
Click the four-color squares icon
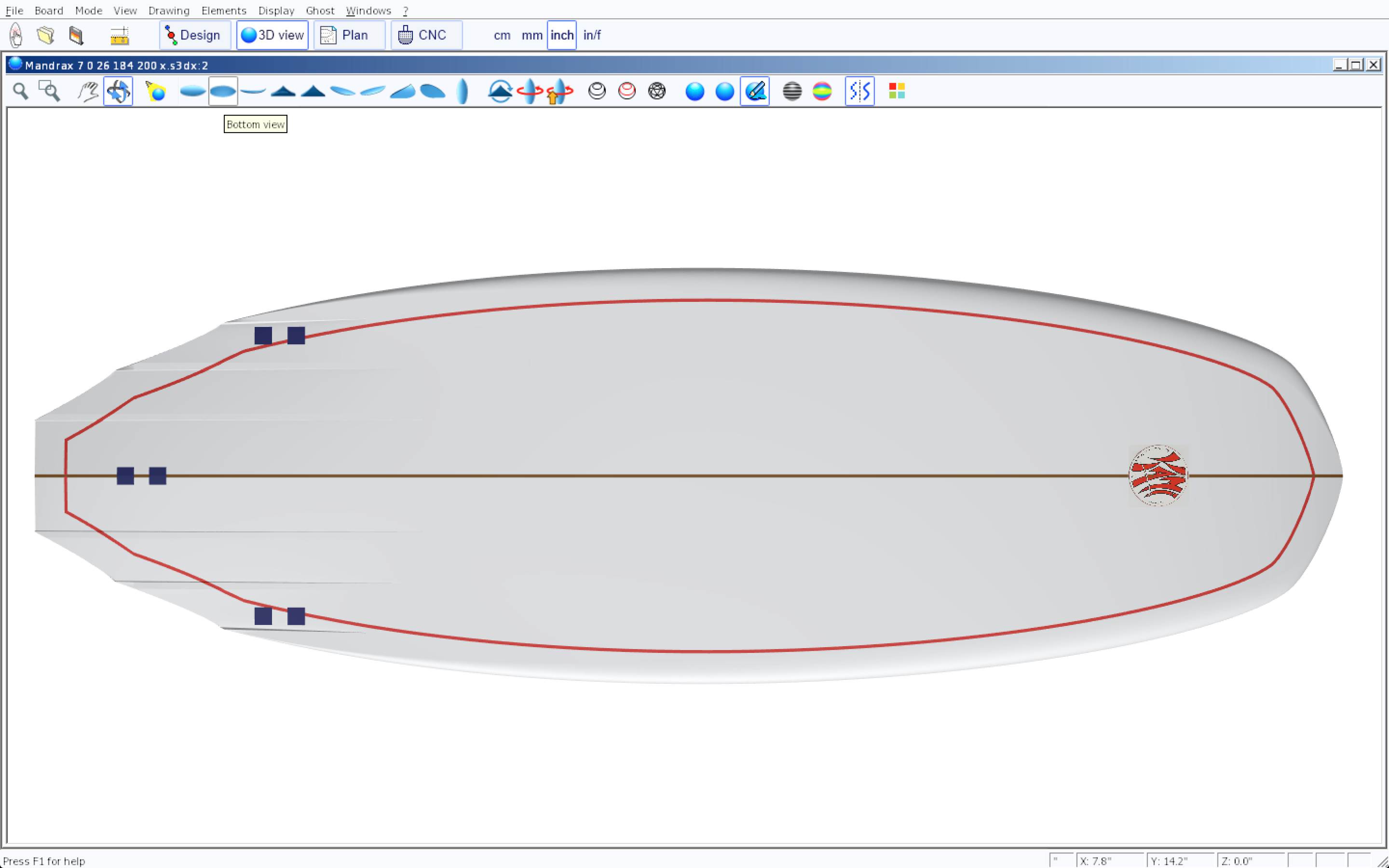click(897, 91)
